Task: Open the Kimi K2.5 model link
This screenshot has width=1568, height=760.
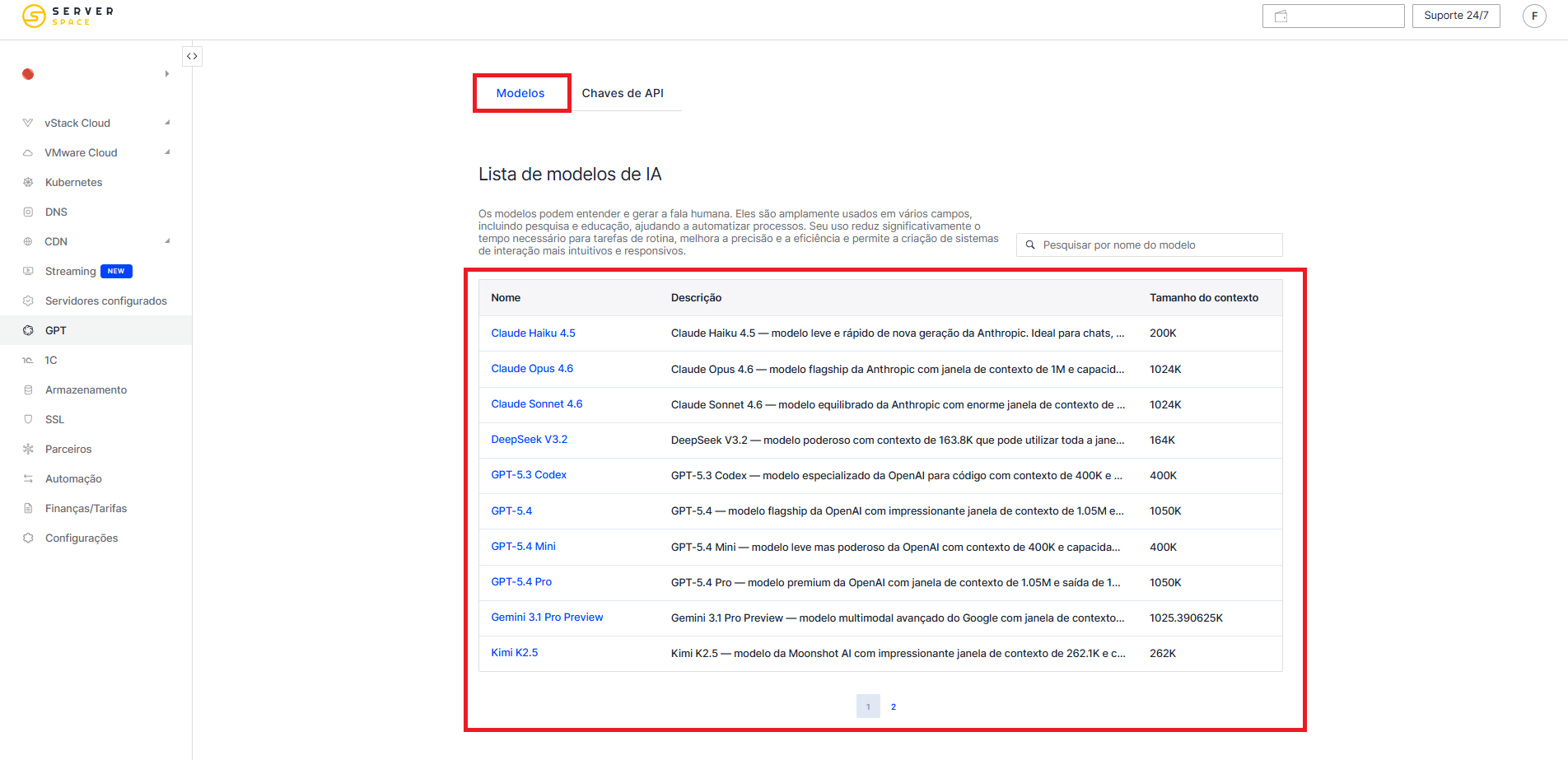Action: coord(515,652)
